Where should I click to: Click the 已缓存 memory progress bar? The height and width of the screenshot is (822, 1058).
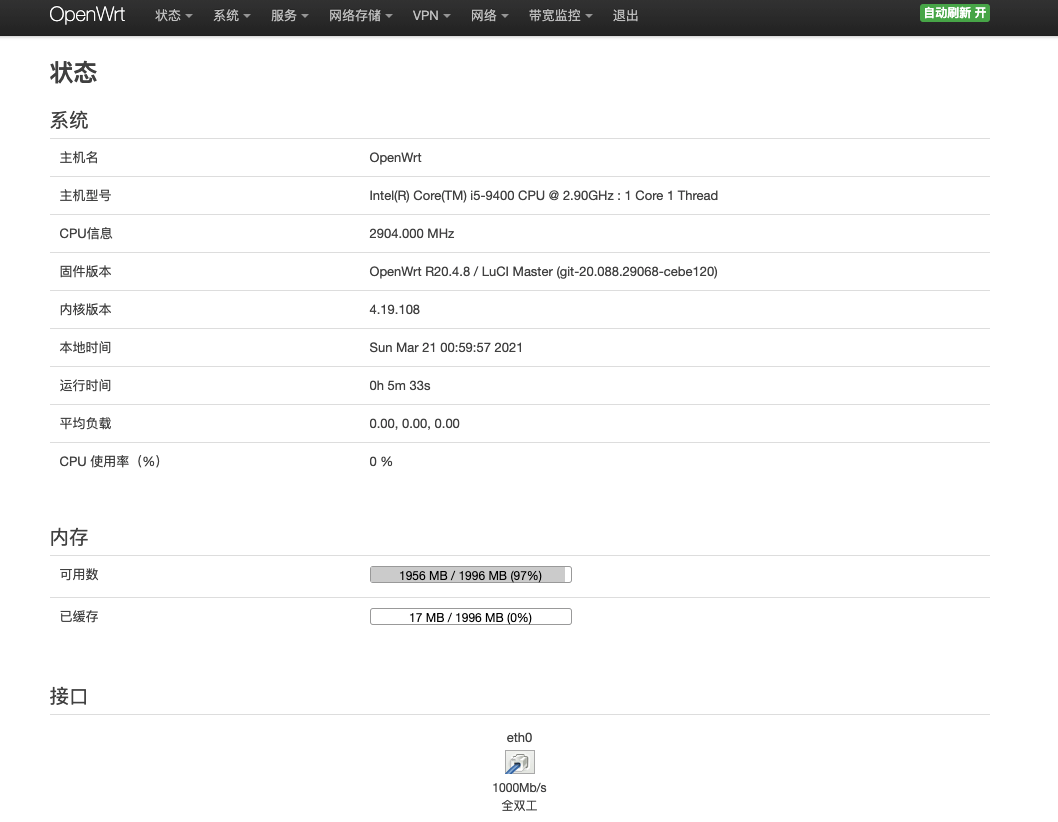tap(470, 616)
